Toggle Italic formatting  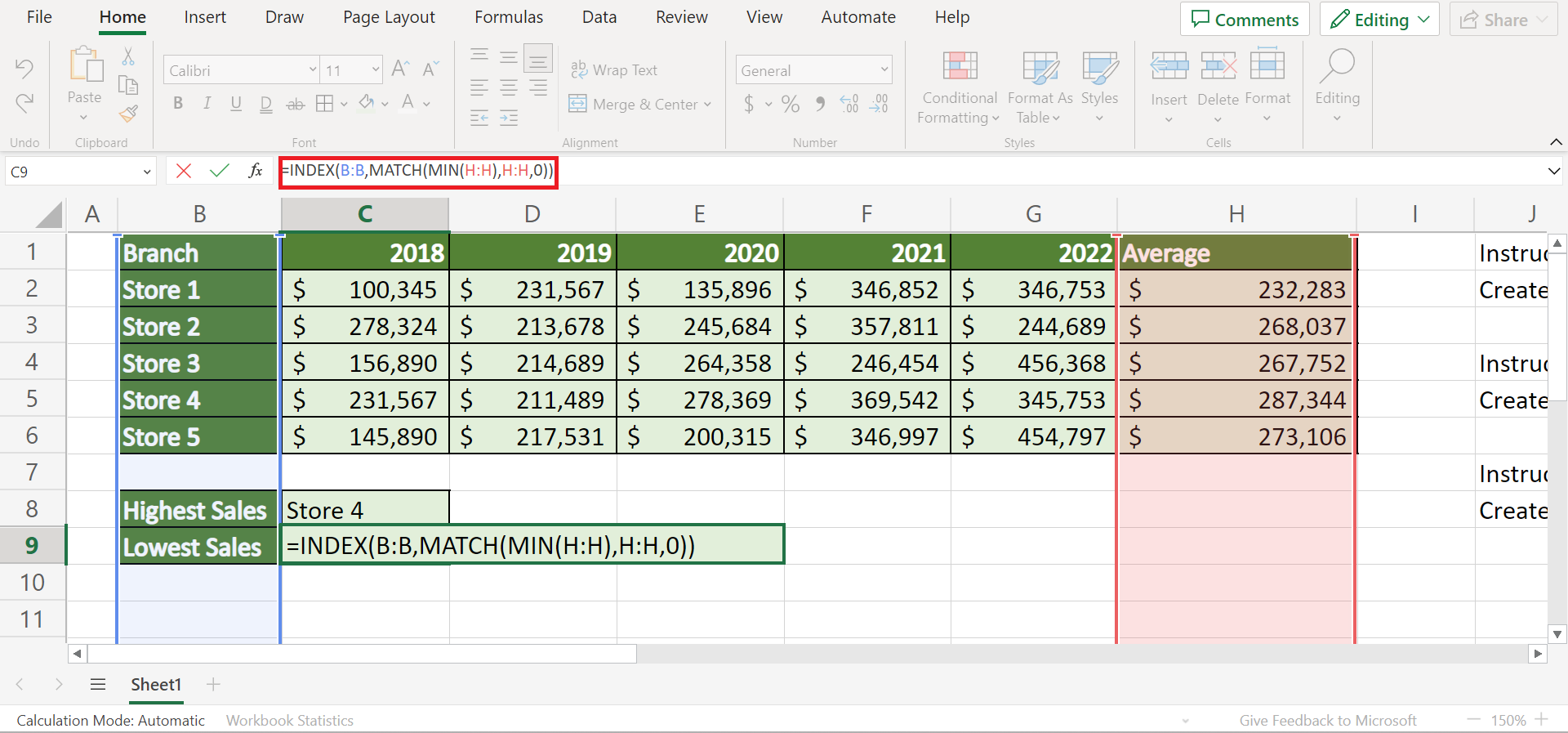pyautogui.click(x=207, y=103)
